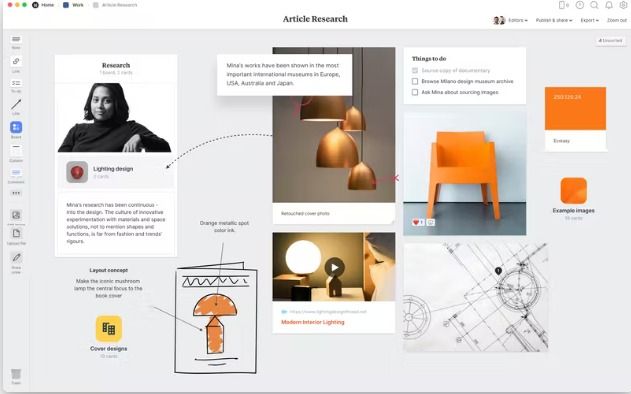The image size is (631, 394).
Task: Open the Modern Interior Lighting link
Action: click(313, 322)
